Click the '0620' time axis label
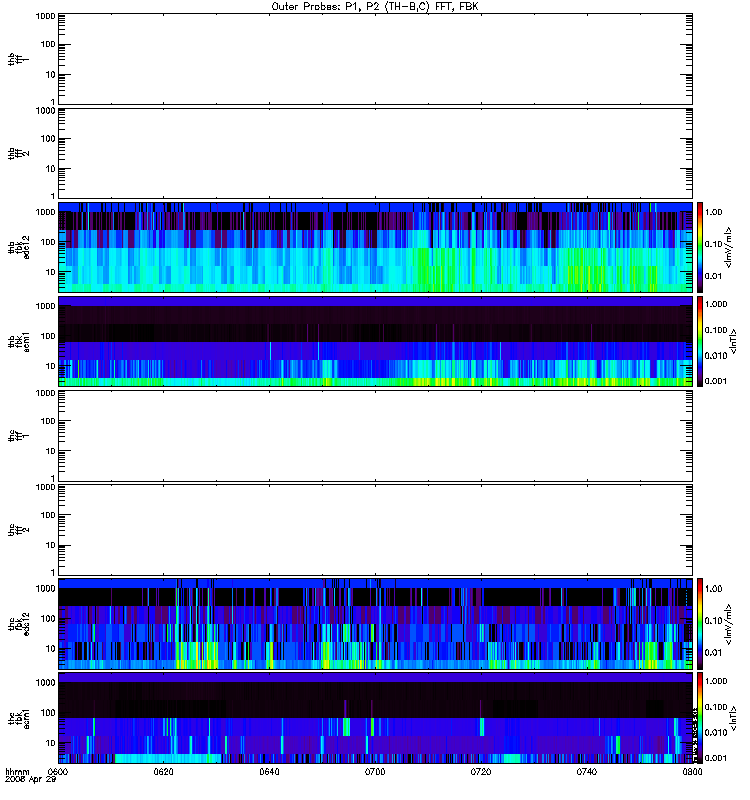Screen dimensions: 750x800 (x=163, y=772)
